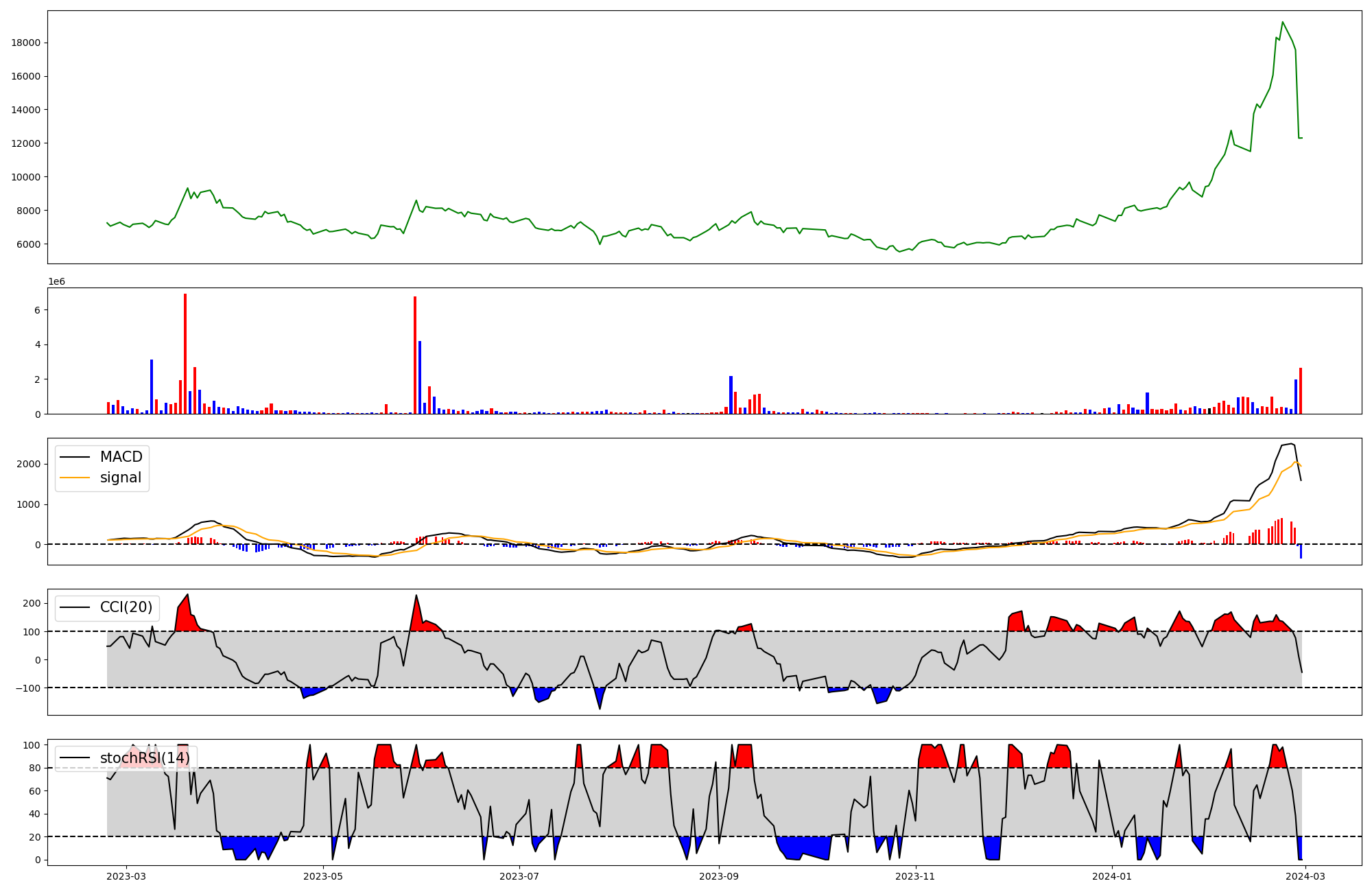Click the 2023-07 x-axis date label
Viewport: 1372px width, 892px height.
click(x=519, y=876)
